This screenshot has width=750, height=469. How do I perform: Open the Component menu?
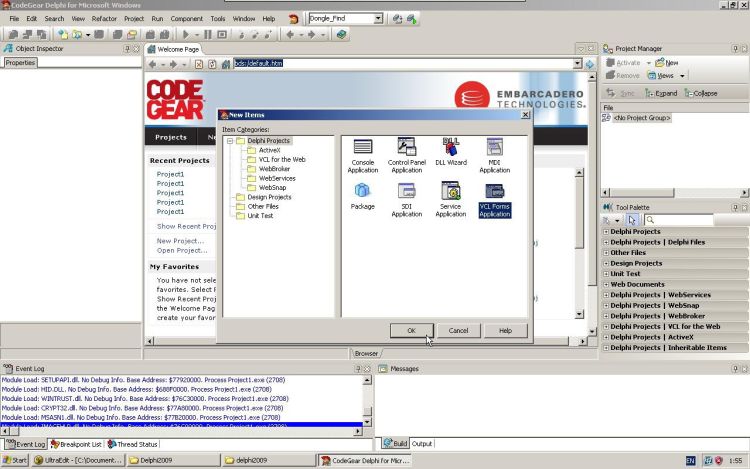point(187,19)
